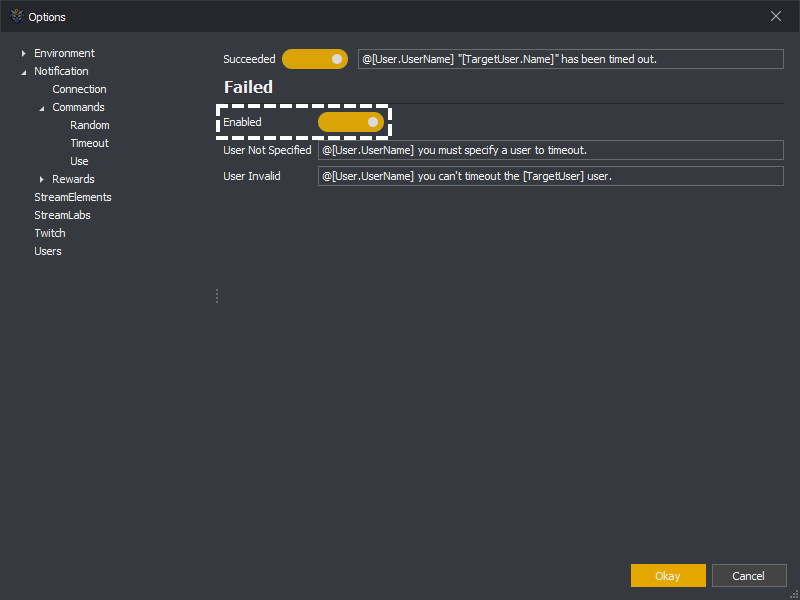Image resolution: width=800 pixels, height=600 pixels.
Task: Click the vertical splitter grip dots
Action: click(217, 296)
